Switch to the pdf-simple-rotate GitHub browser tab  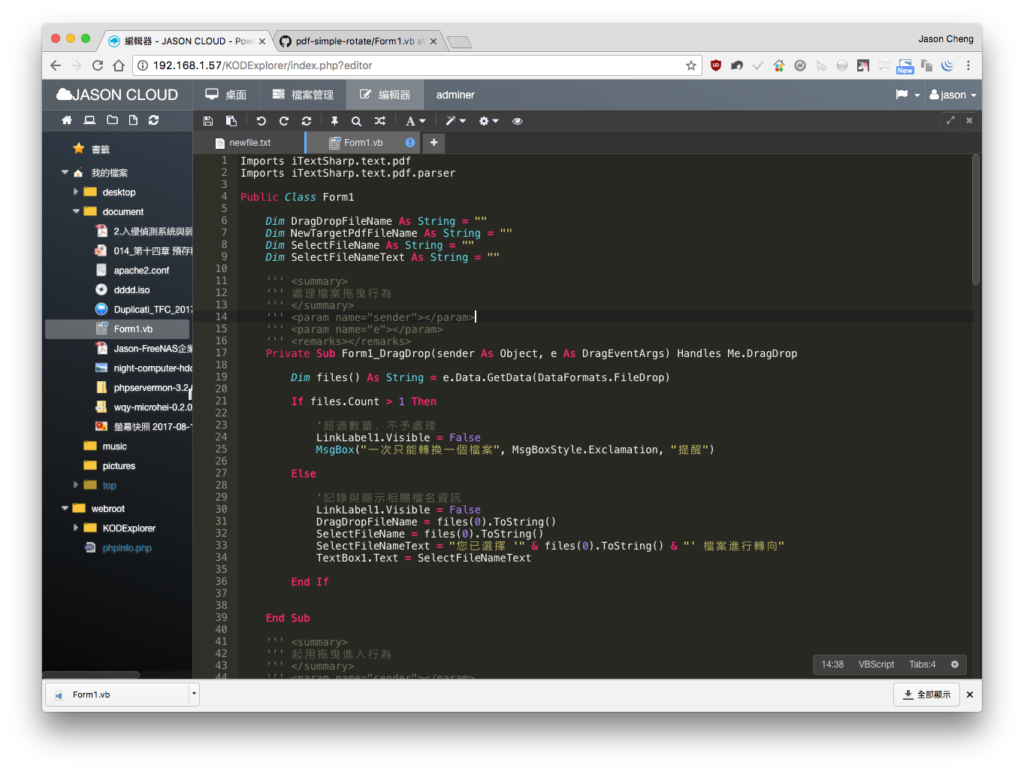(x=358, y=41)
